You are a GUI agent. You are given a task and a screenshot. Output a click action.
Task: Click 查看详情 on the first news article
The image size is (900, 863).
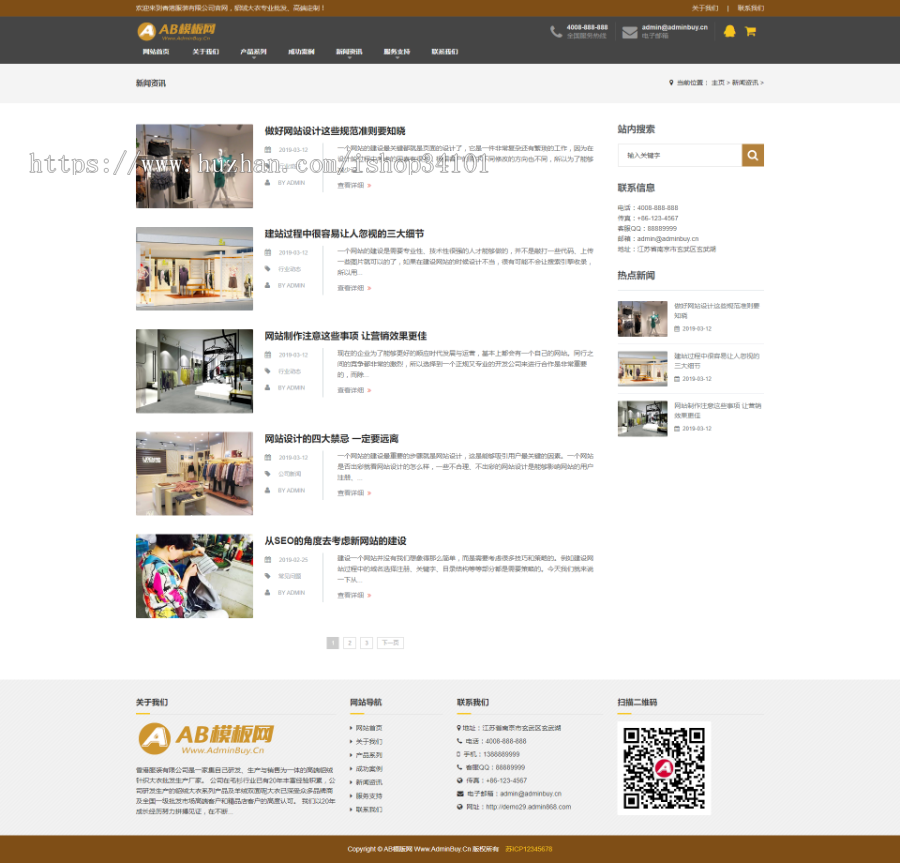coord(352,186)
